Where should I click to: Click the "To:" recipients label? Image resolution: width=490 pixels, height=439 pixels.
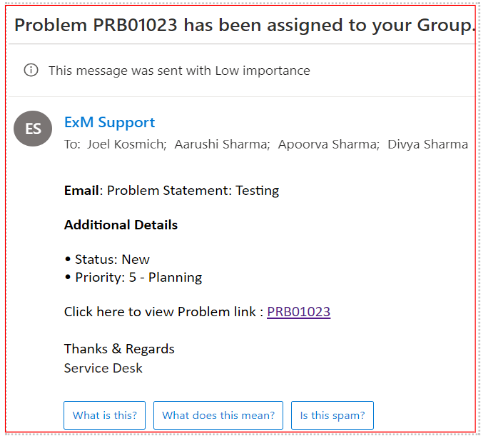point(72,144)
